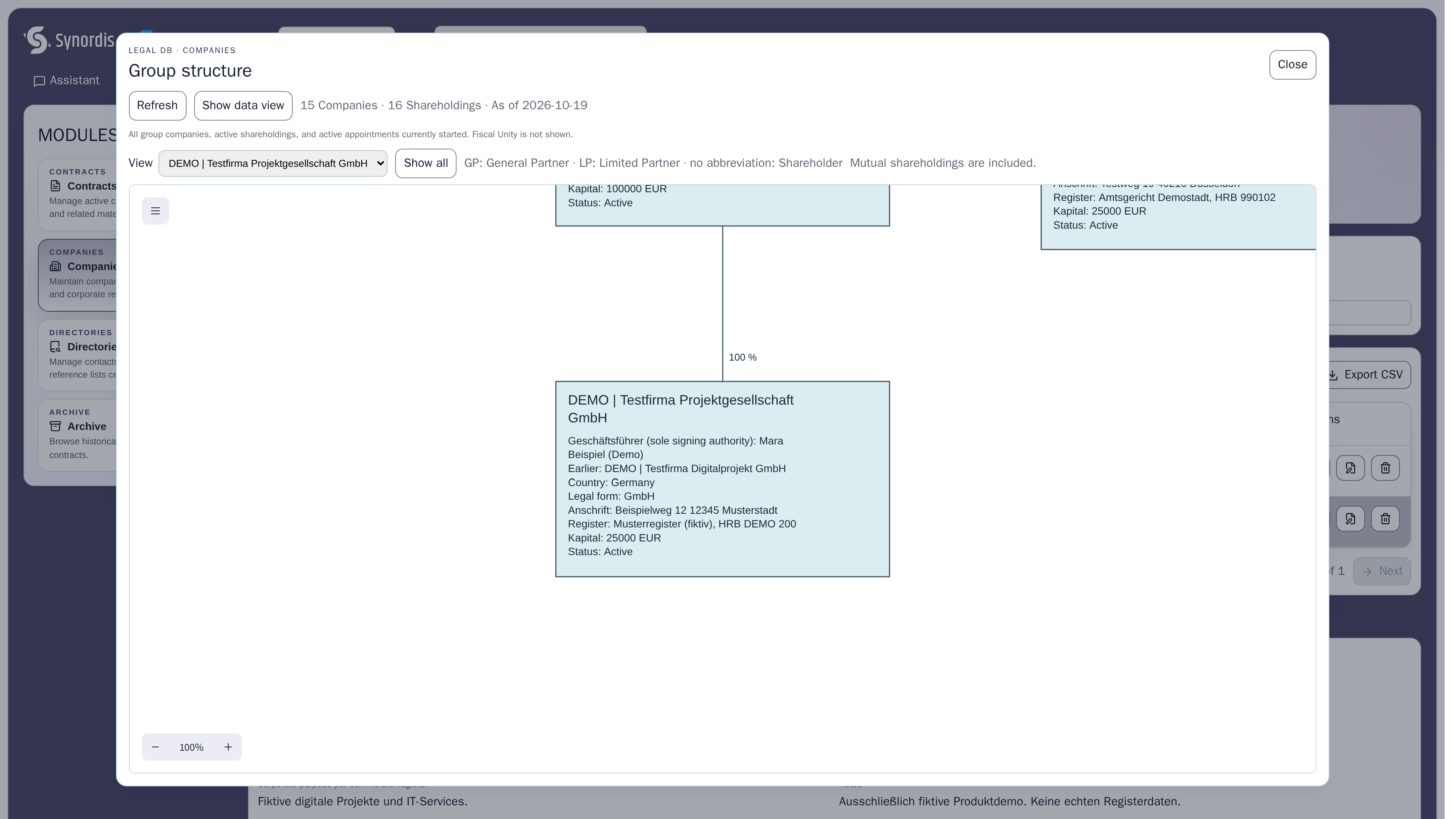Open the Directories module card
The width and height of the screenshot is (1456, 819).
(77, 356)
